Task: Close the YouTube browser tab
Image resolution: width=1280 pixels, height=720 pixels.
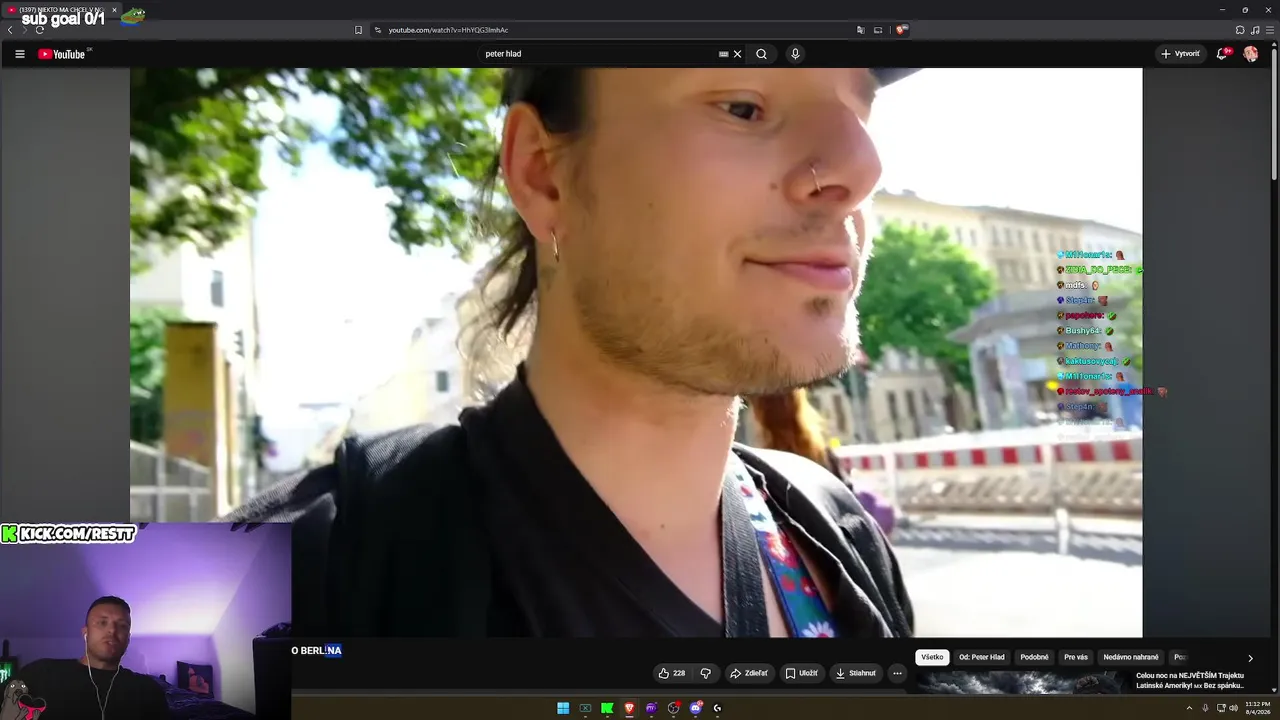Action: tap(114, 10)
